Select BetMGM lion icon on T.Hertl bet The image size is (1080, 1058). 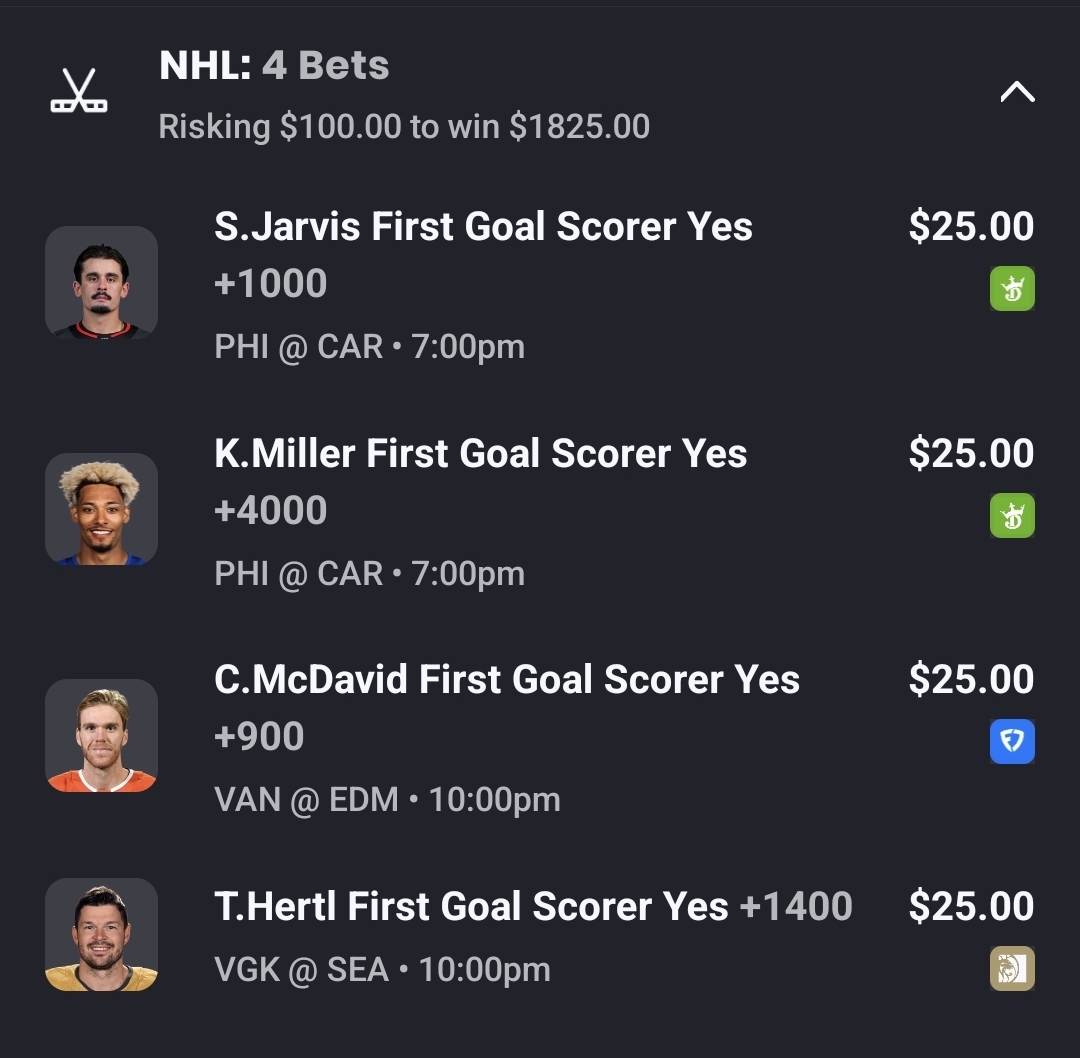pyautogui.click(x=1012, y=969)
